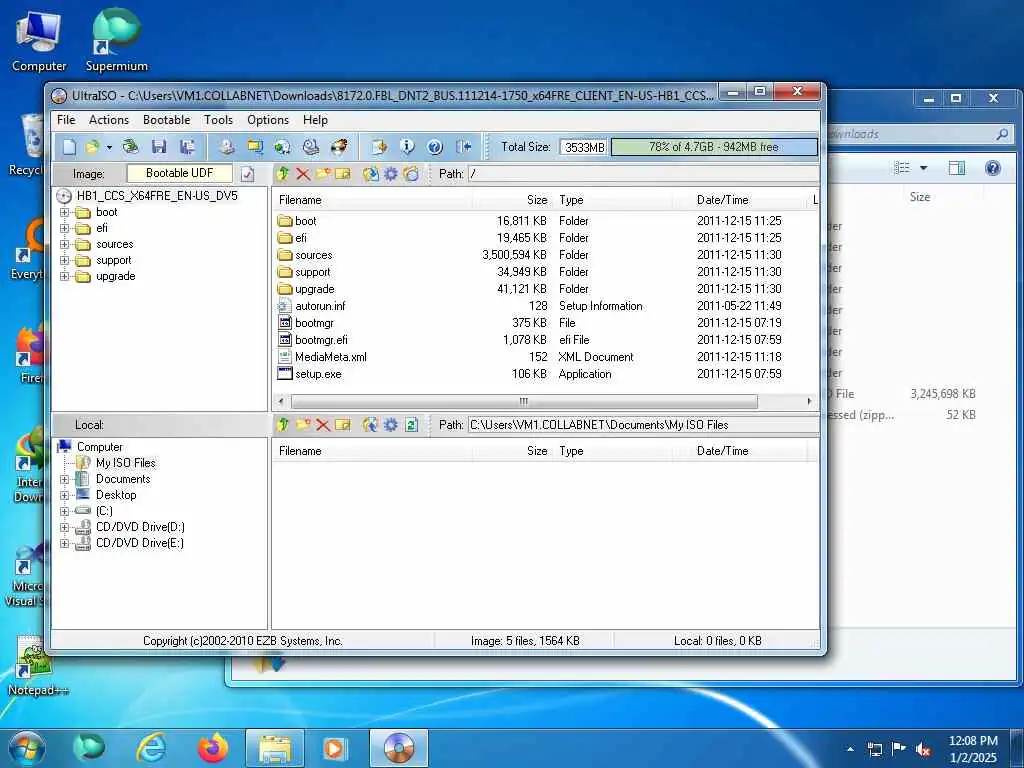Expand the (C:) drive node
1024x768 pixels.
tap(64, 511)
